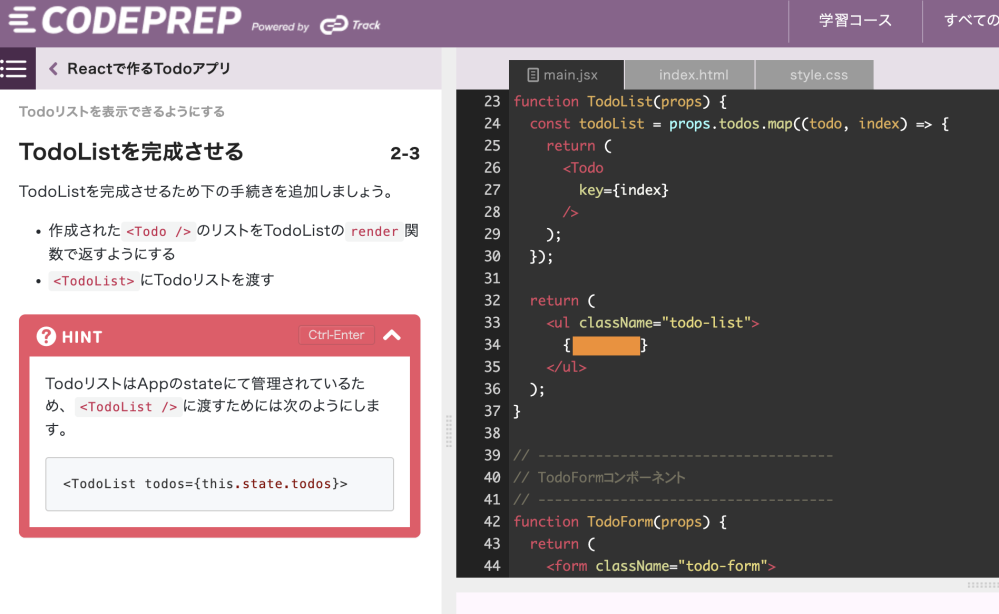This screenshot has width=999, height=614.
Task: Open the hamburger chapter list menu
Action: [x=15, y=69]
